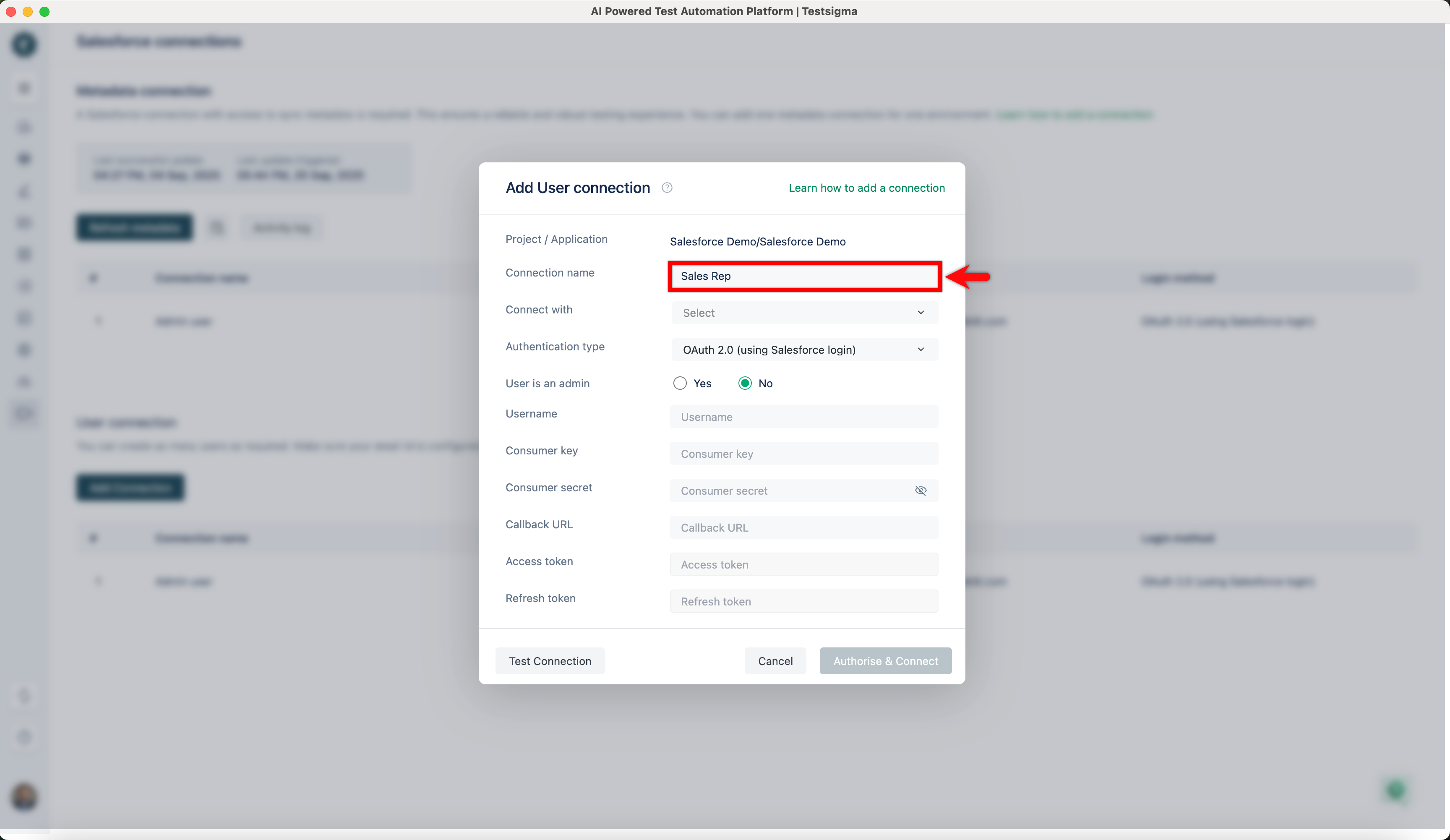
Task: Select No for User is an admin
Action: (745, 383)
